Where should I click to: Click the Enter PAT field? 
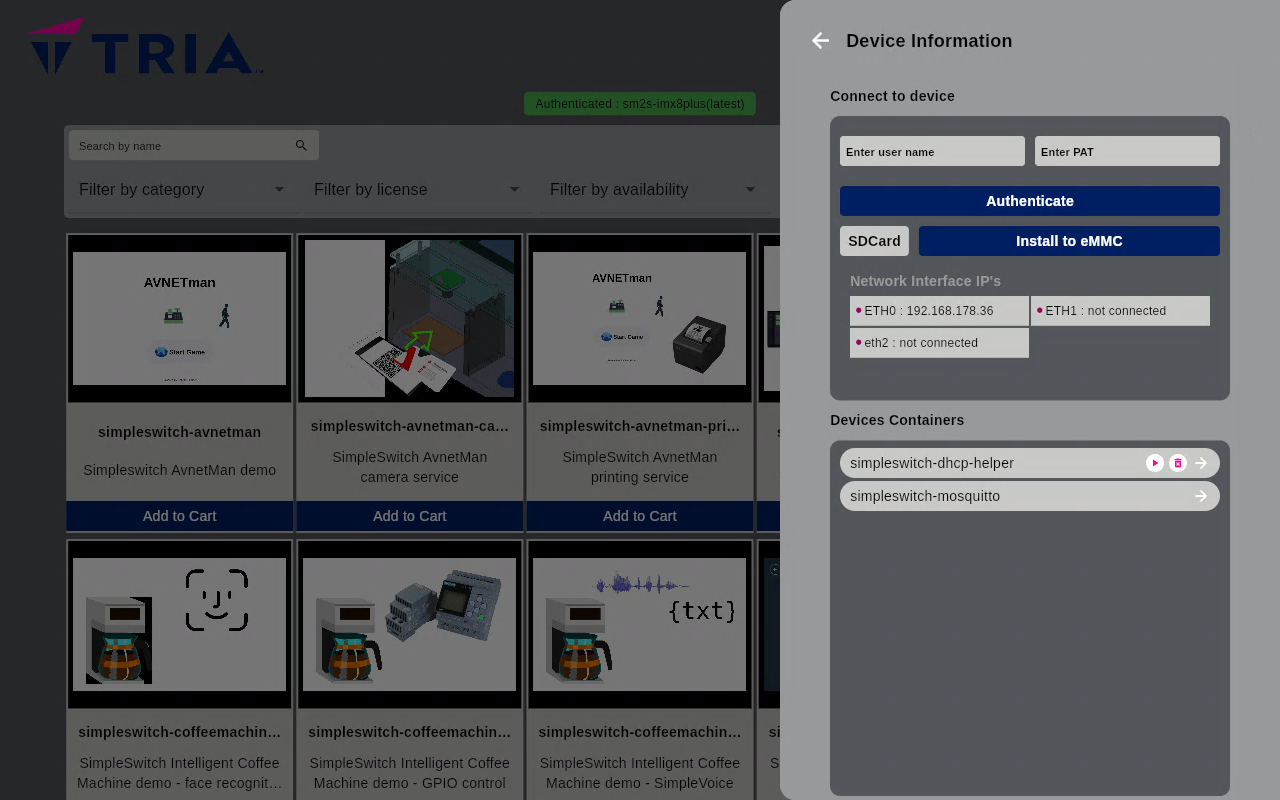[1127, 152]
